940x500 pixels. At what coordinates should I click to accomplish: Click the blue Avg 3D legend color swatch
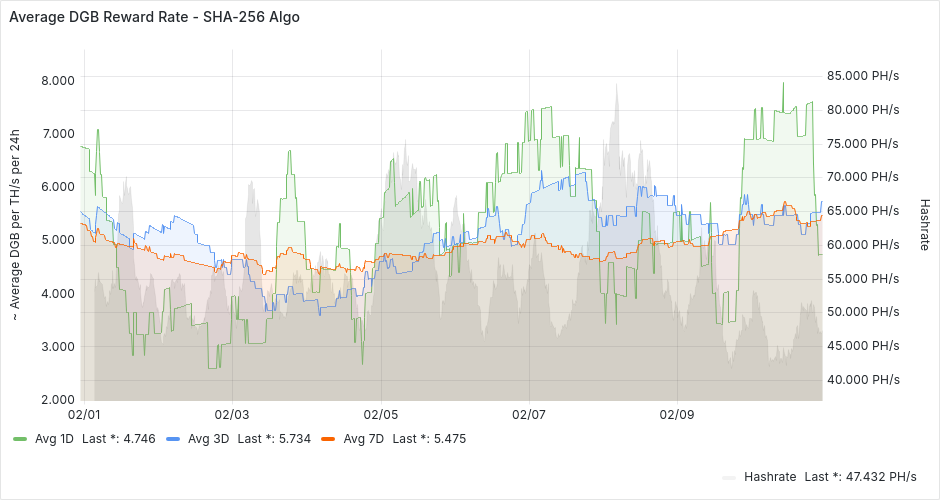coord(173,439)
